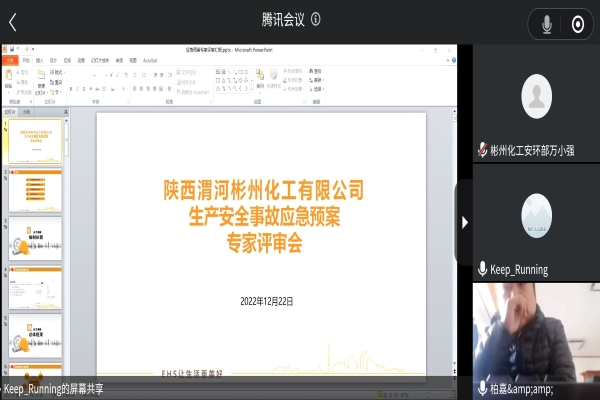600x400 pixels.
Task: Open the orange File tab in PowerPoint
Action: click(x=8, y=59)
